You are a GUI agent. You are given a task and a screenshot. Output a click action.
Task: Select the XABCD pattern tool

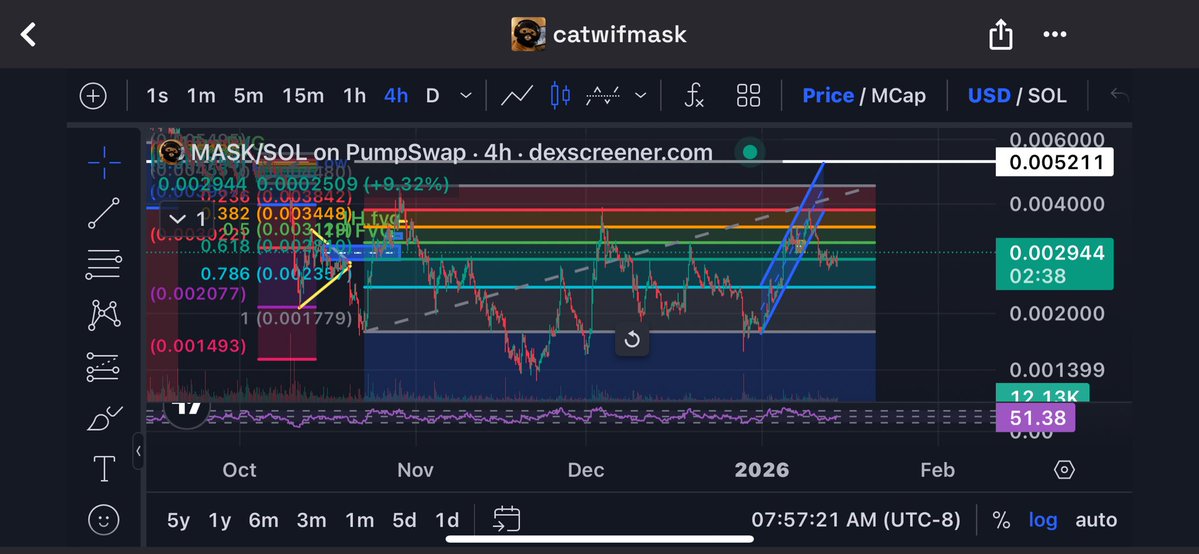(x=104, y=315)
